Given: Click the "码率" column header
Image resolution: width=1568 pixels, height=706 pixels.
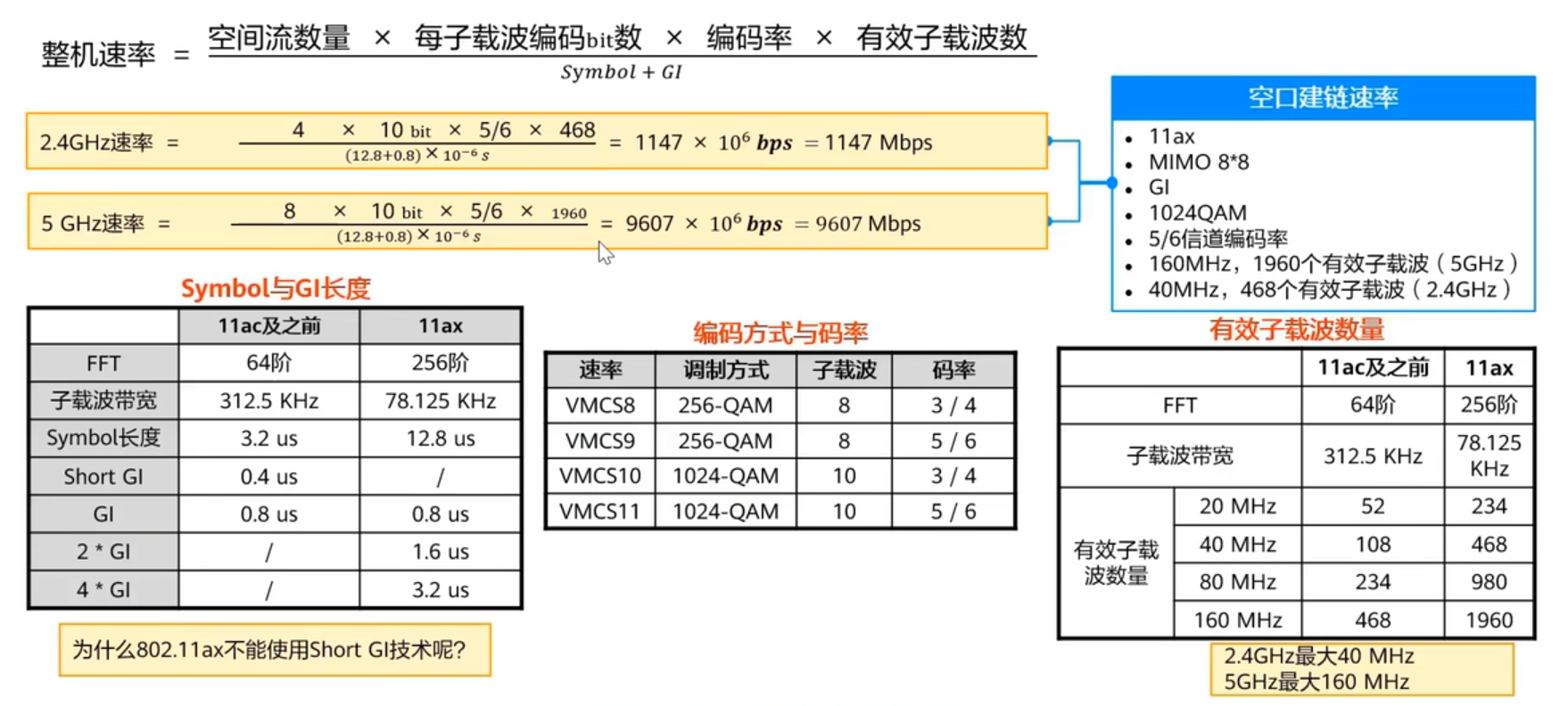Looking at the screenshot, I should (953, 370).
